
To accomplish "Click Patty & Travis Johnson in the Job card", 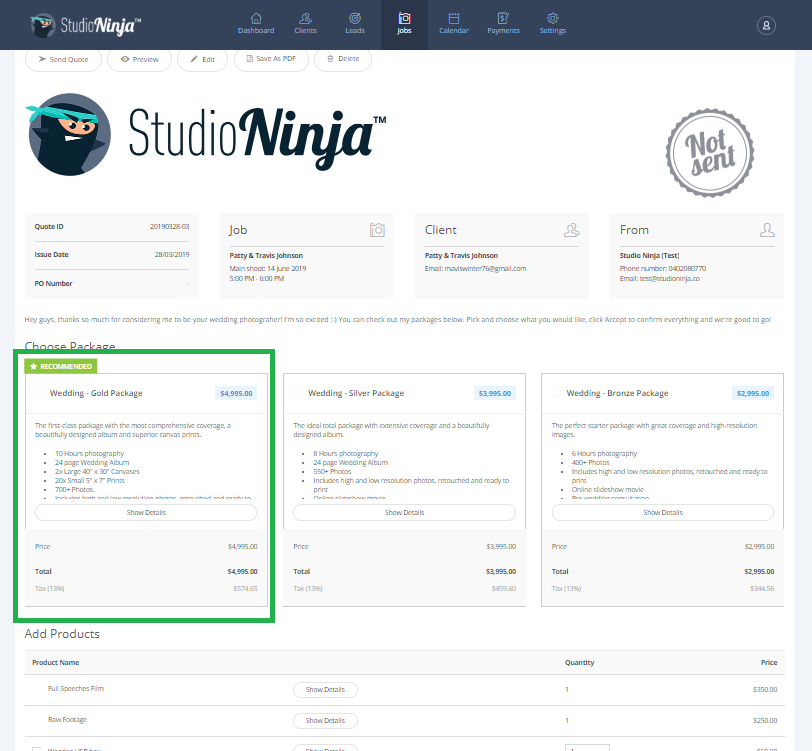I will click(266, 255).
